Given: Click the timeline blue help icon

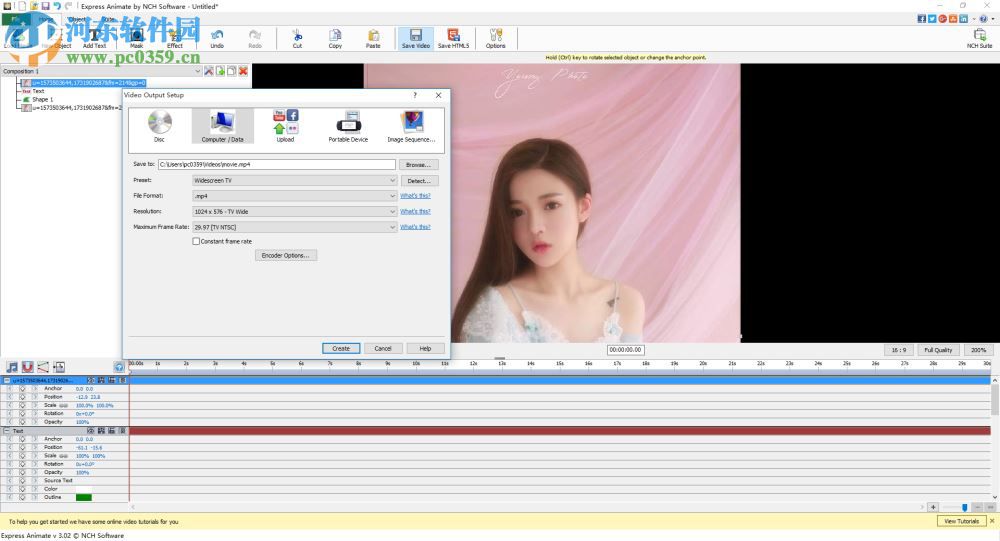Looking at the screenshot, I should pyautogui.click(x=119, y=367).
